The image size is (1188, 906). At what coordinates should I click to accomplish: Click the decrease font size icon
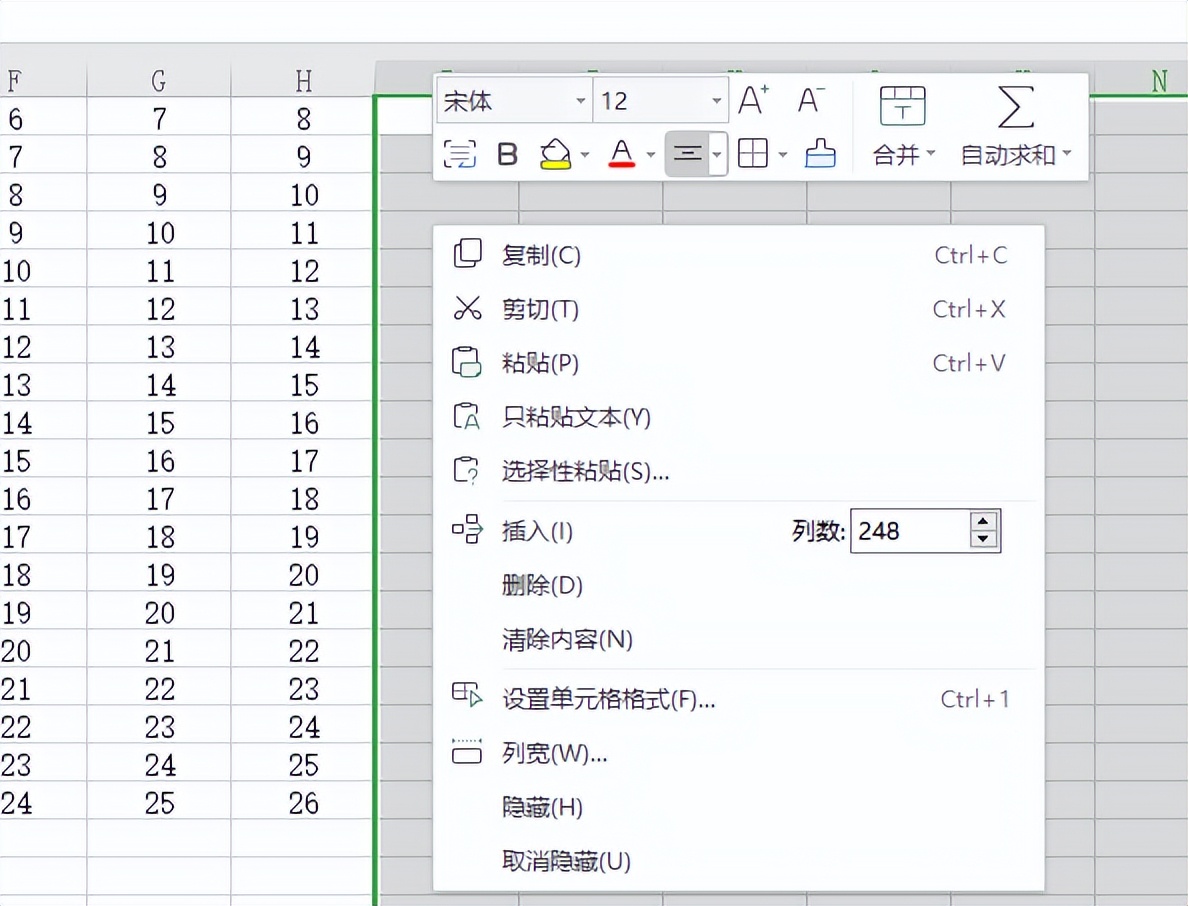[x=809, y=100]
